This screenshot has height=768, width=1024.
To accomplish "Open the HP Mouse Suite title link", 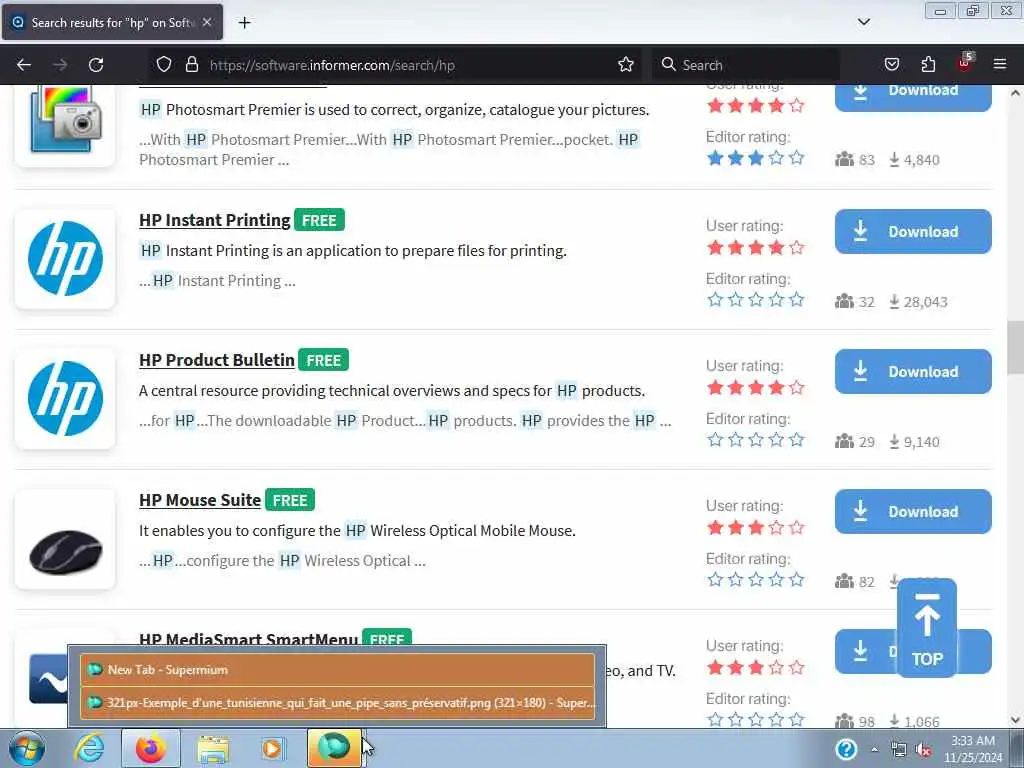I will [200, 500].
